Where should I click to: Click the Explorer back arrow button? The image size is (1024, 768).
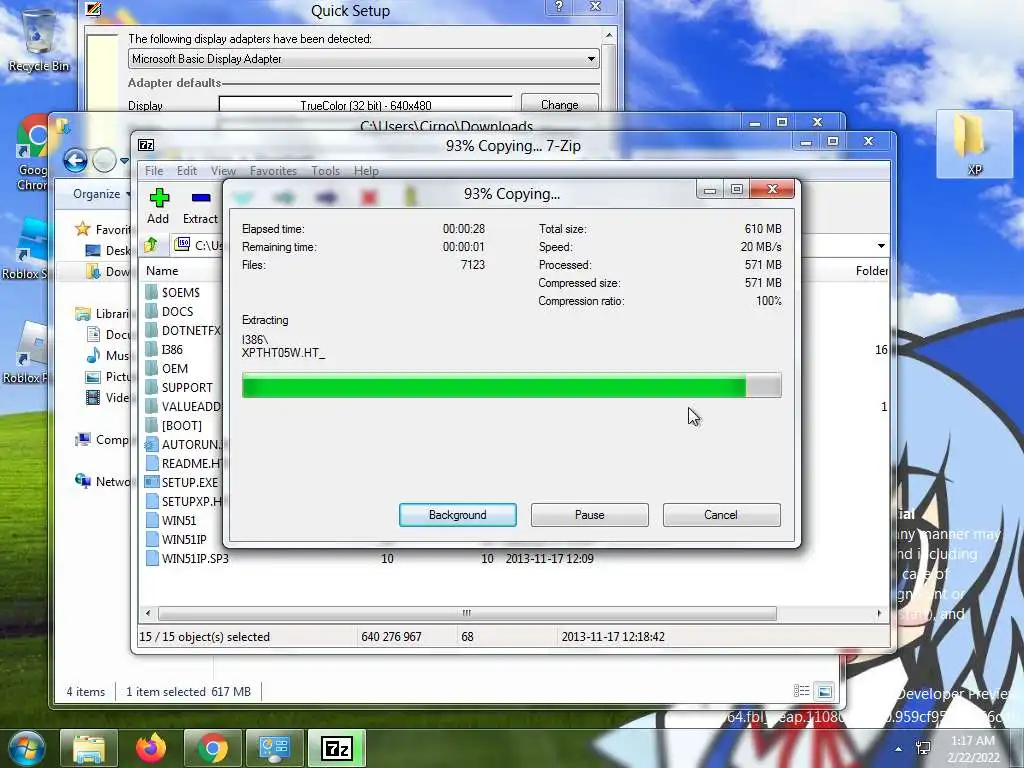[x=75, y=160]
